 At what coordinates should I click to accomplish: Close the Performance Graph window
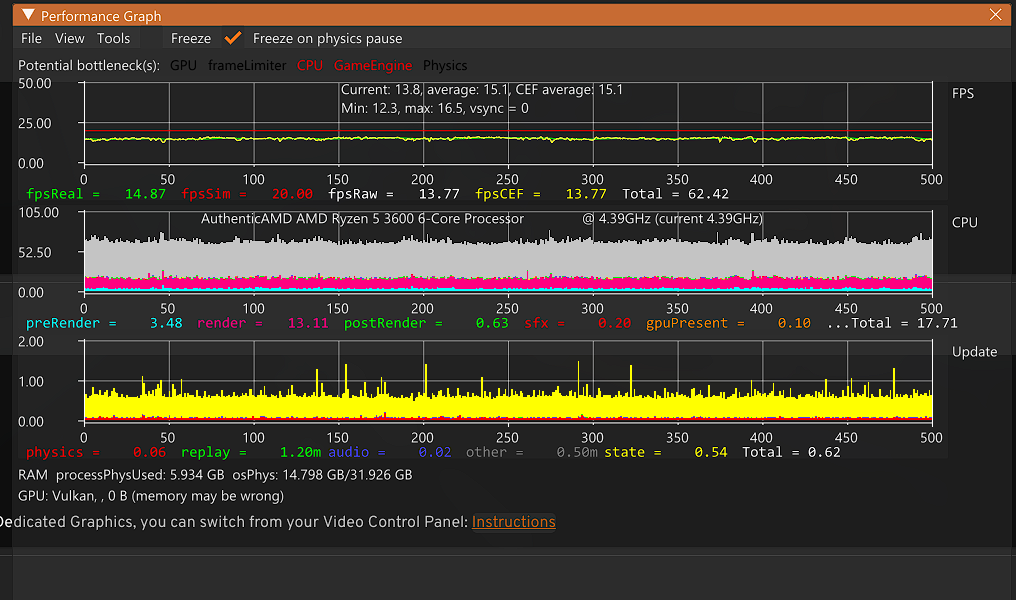click(995, 14)
